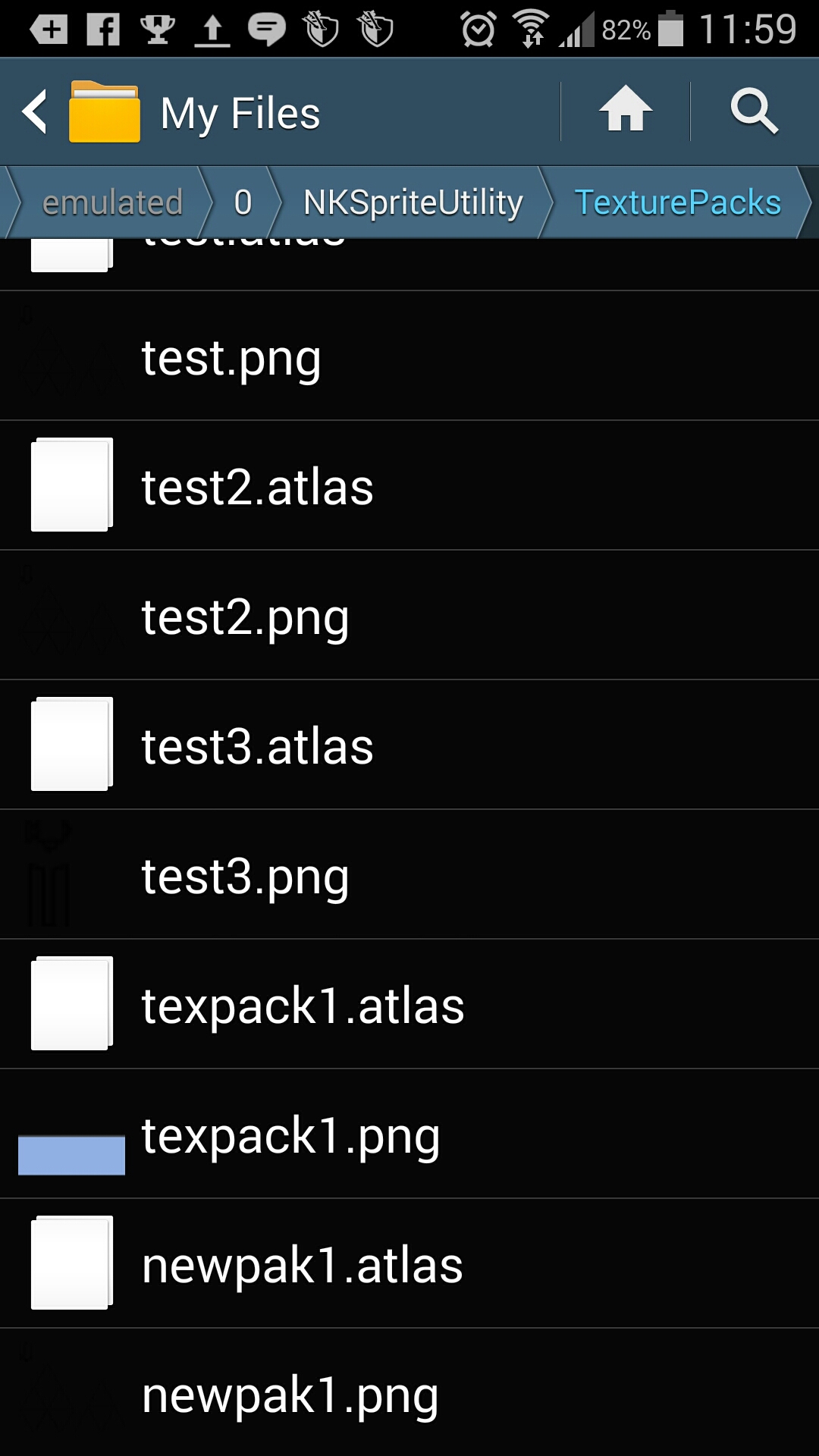Tap the Wi-Fi status icon
Image resolution: width=819 pixels, height=1456 pixels.
coord(532,30)
